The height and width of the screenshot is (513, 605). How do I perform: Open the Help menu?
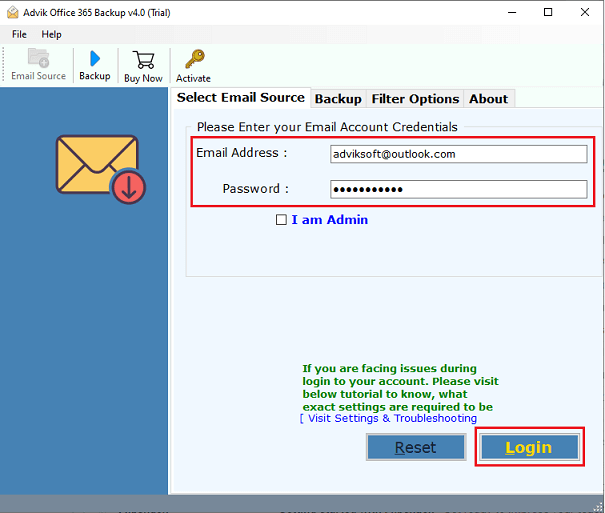tap(51, 34)
